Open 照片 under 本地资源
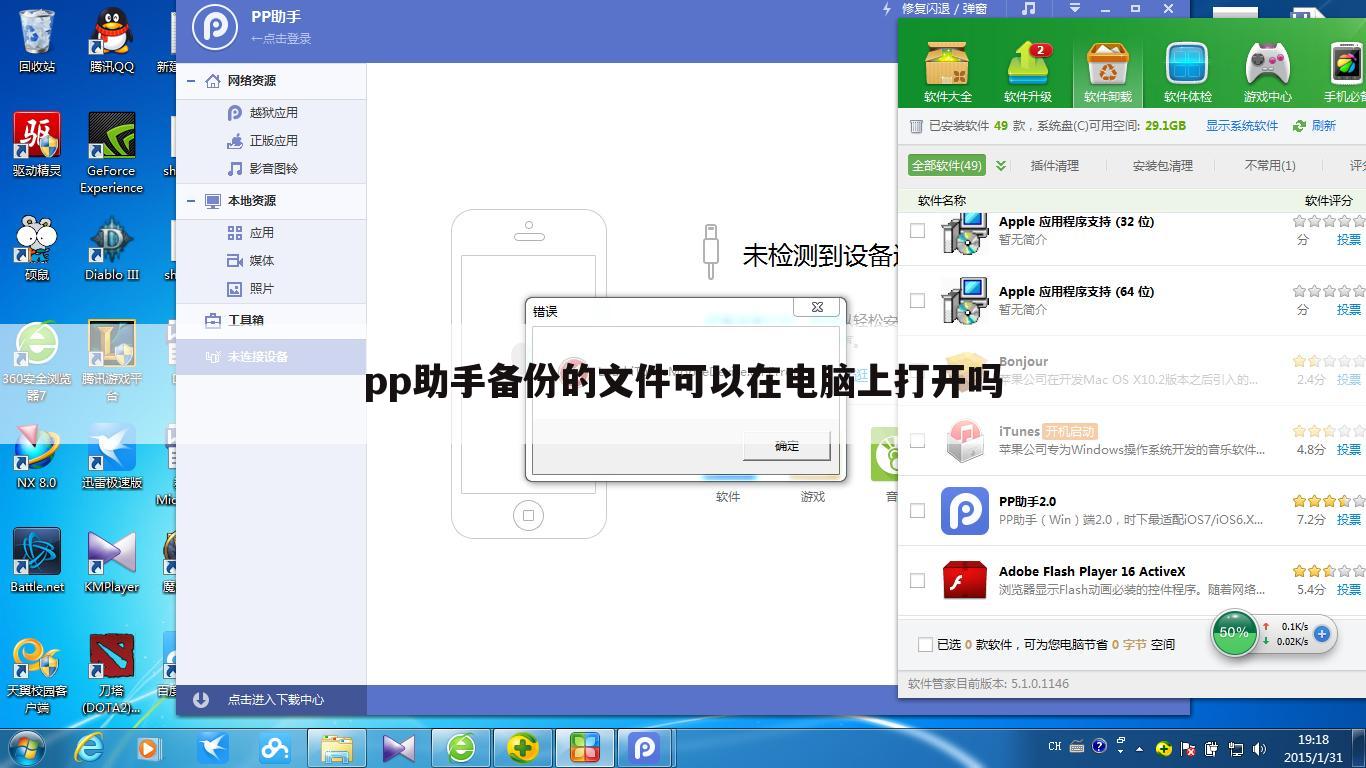Screen dimensions: 1366x768 point(260,289)
